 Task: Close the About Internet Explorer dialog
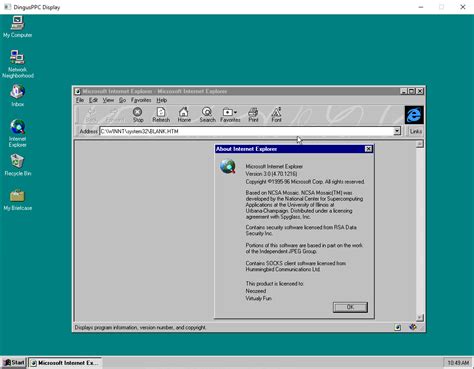[x=368, y=149]
